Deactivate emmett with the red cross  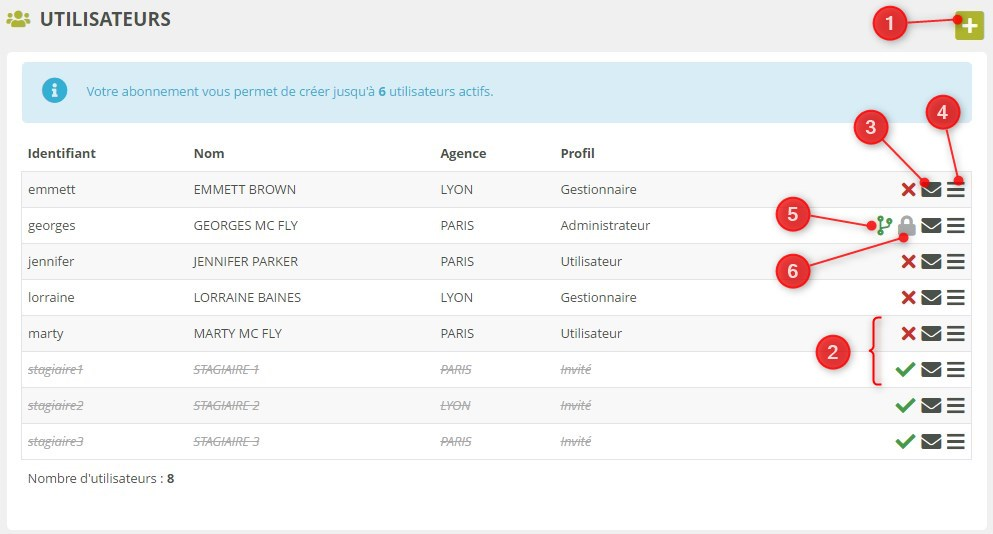(x=908, y=190)
